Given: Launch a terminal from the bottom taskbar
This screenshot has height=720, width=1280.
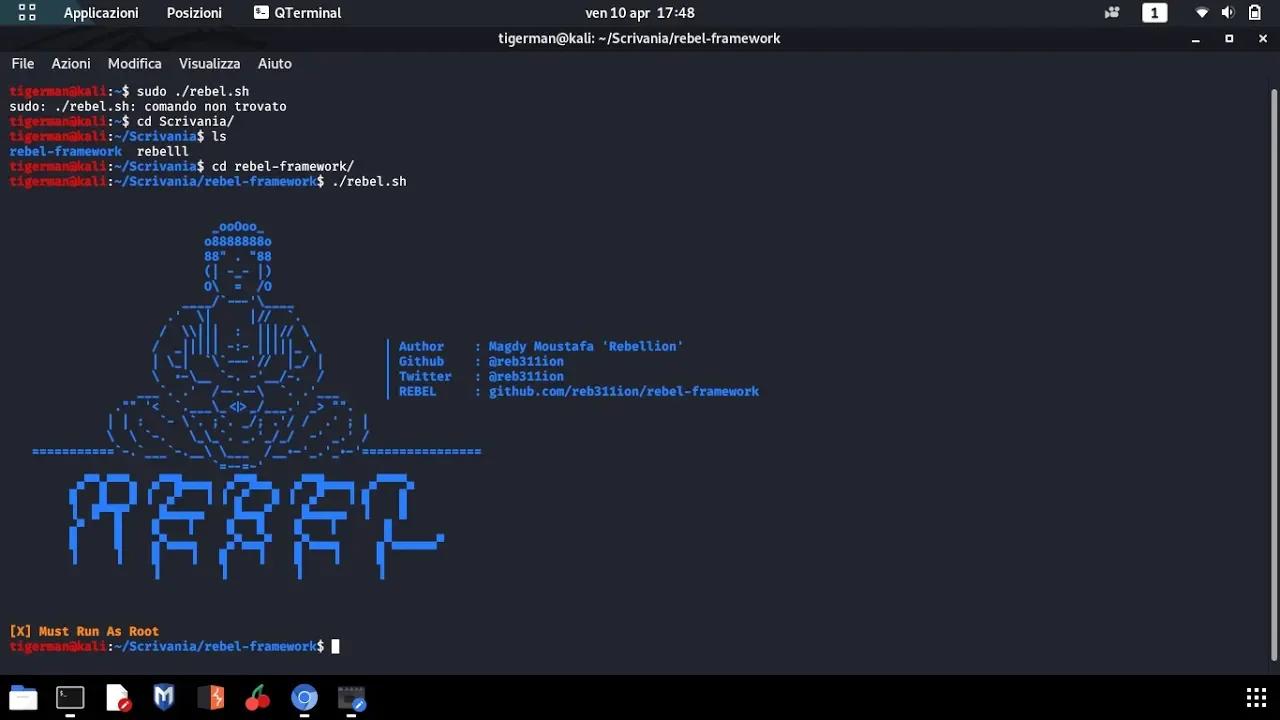Looking at the screenshot, I should click(69, 697).
